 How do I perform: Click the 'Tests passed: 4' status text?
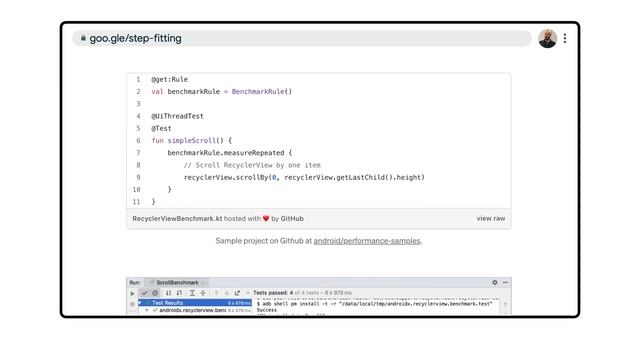[273, 293]
